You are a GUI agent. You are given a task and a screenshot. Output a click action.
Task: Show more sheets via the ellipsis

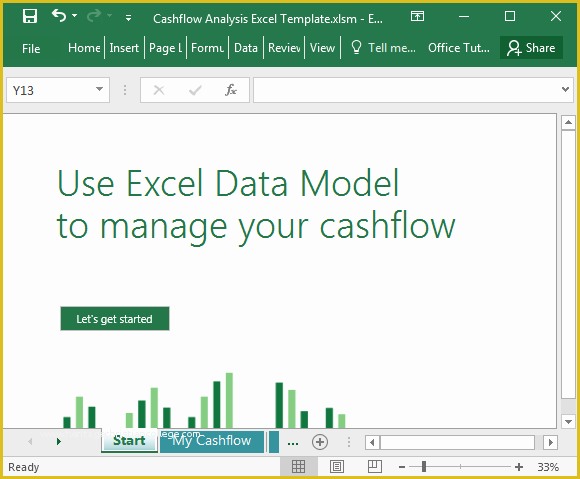click(293, 442)
